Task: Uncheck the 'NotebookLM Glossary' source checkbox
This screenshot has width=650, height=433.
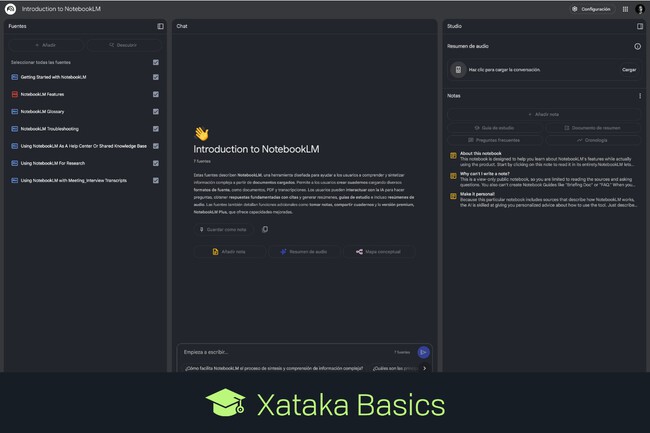Action: (x=156, y=111)
